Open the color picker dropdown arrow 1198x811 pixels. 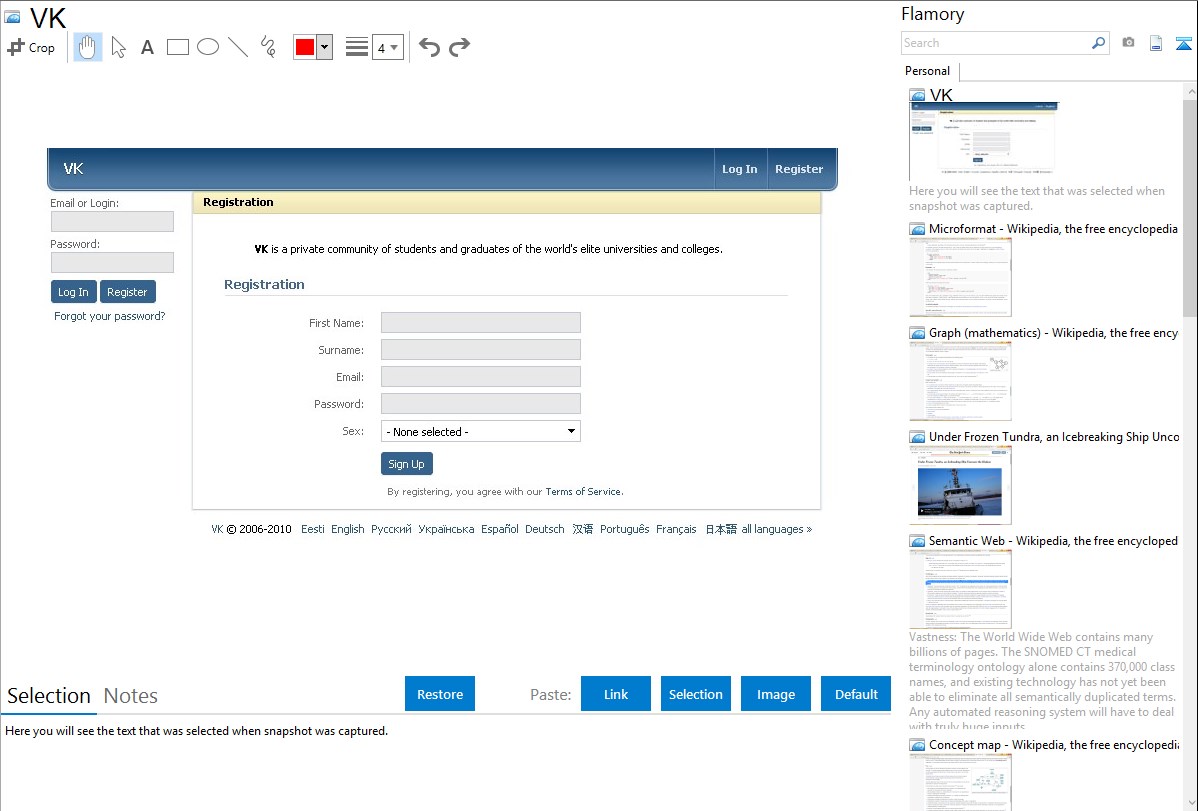point(324,47)
